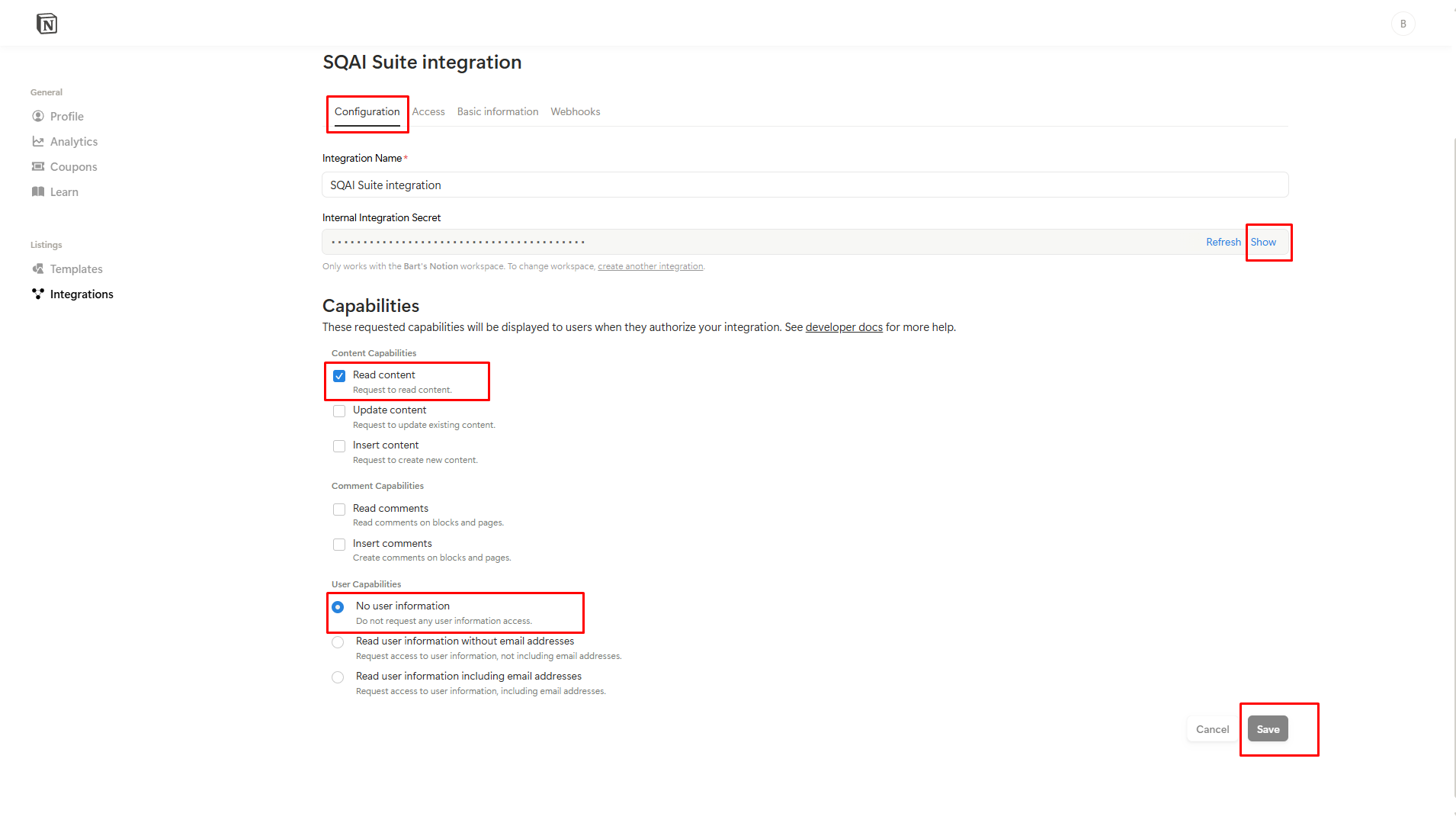Image resolution: width=1456 pixels, height=823 pixels.
Task: Check the Read comments checkbox
Action: pyautogui.click(x=339, y=510)
